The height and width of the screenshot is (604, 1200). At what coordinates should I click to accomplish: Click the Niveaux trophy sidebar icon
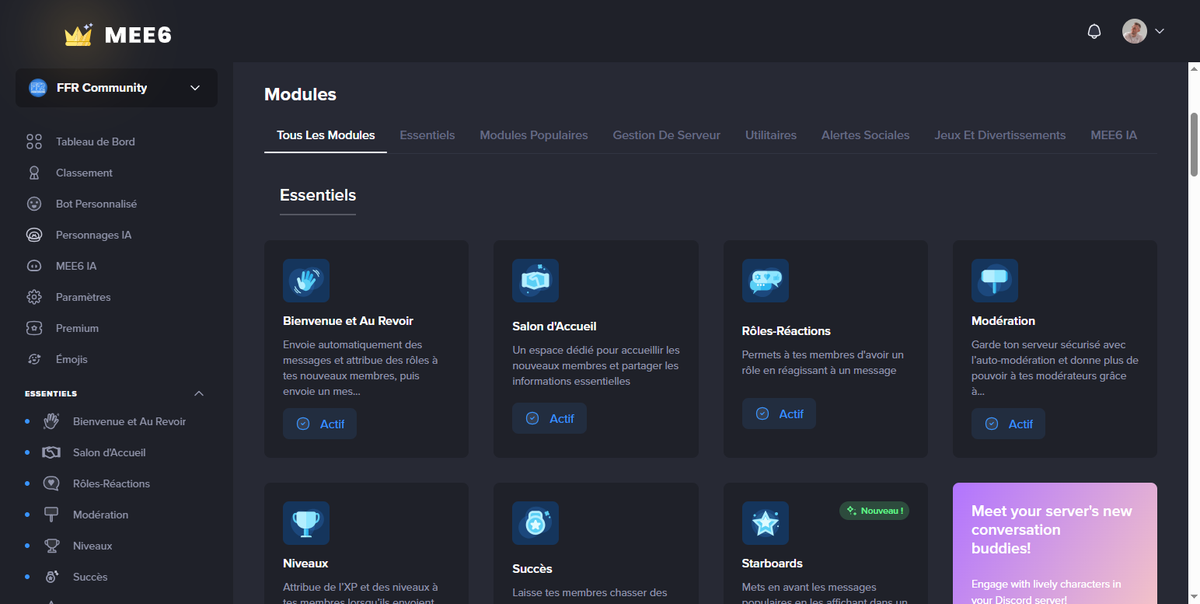tap(51, 546)
